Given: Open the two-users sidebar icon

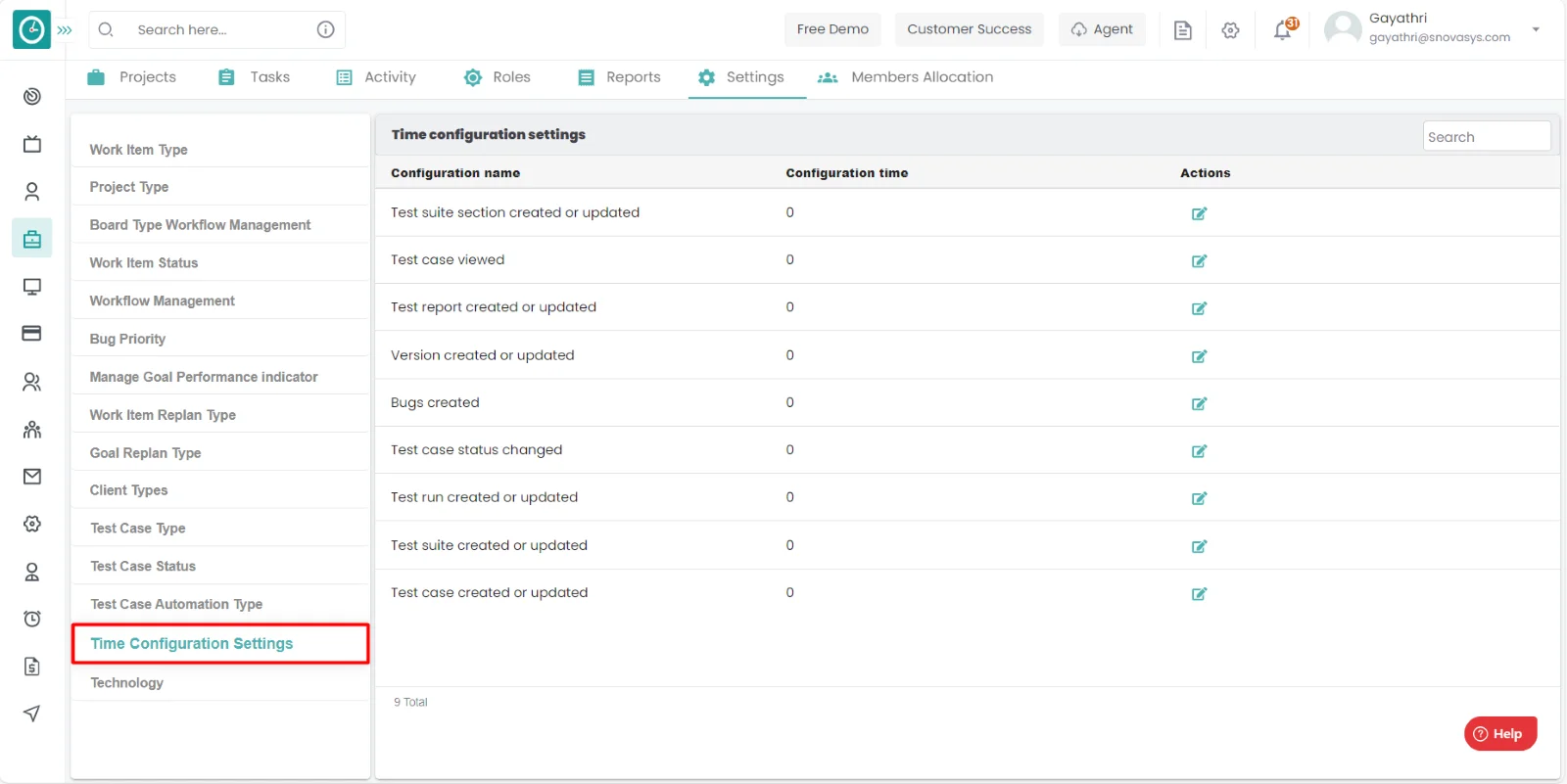Looking at the screenshot, I should [32, 382].
